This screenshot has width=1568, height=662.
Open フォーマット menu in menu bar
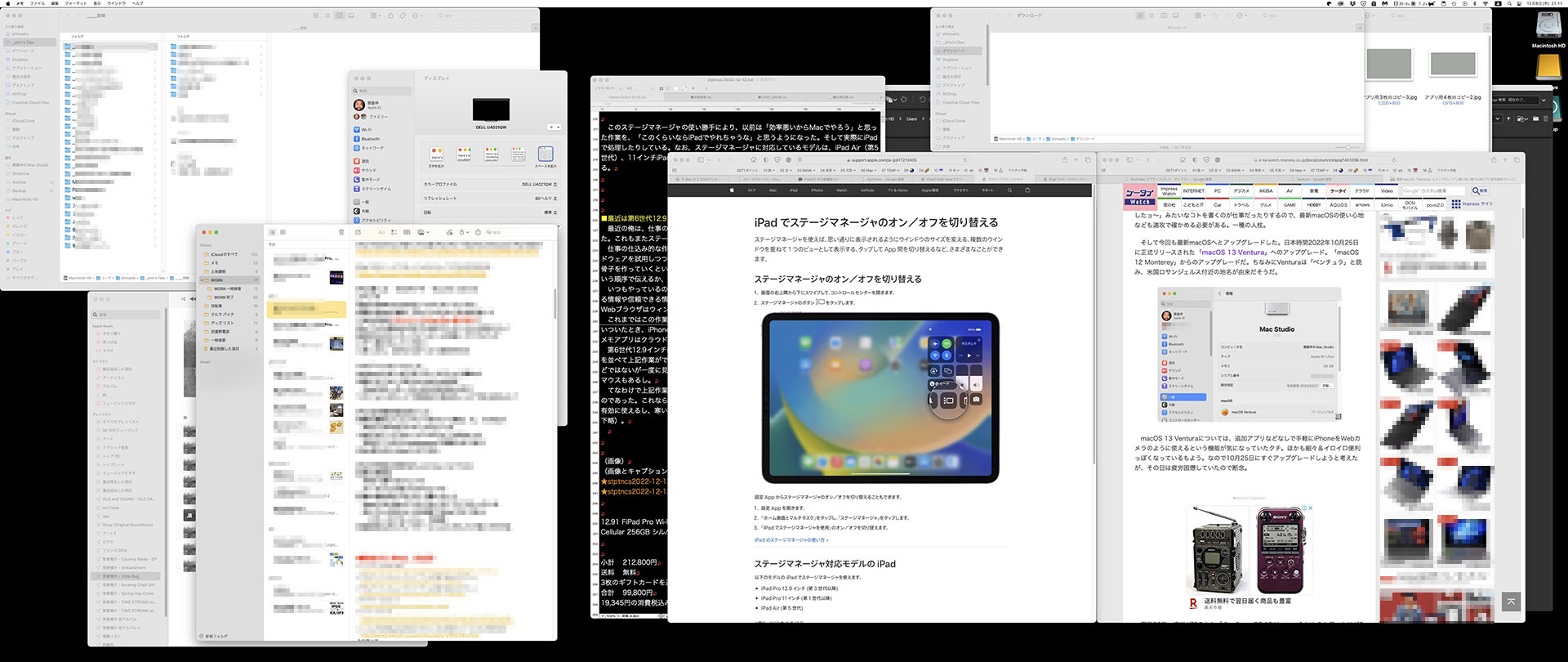click(76, 3)
